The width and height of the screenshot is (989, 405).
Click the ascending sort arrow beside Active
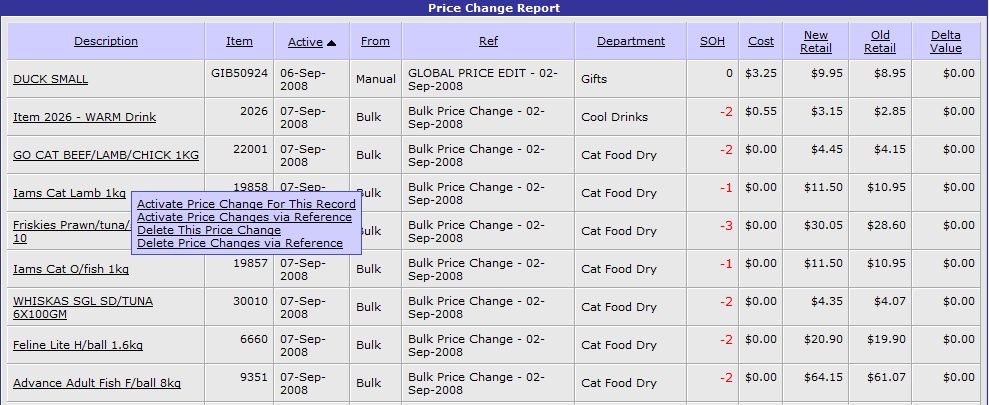click(331, 43)
